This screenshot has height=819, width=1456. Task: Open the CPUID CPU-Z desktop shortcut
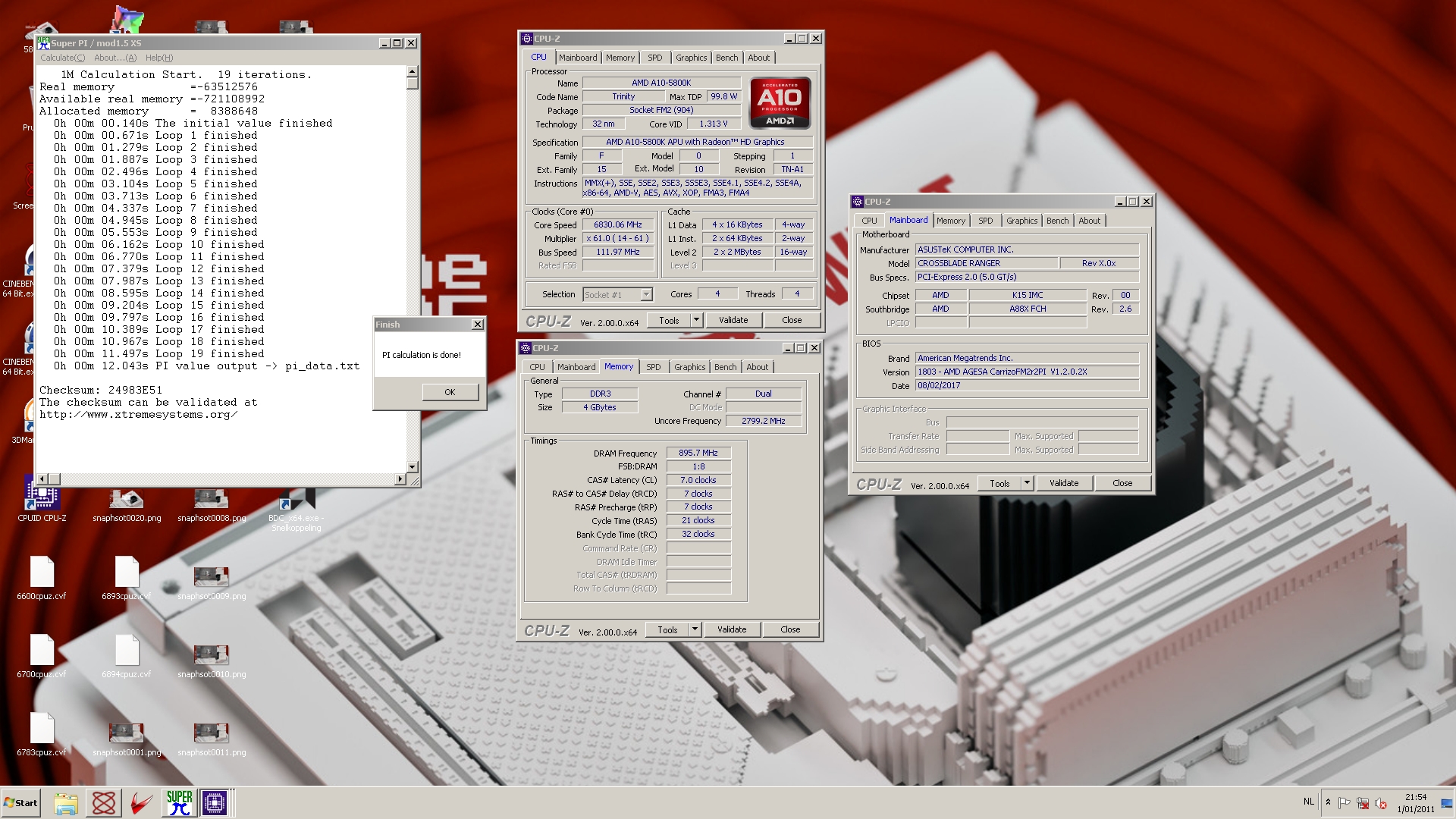coord(42,500)
